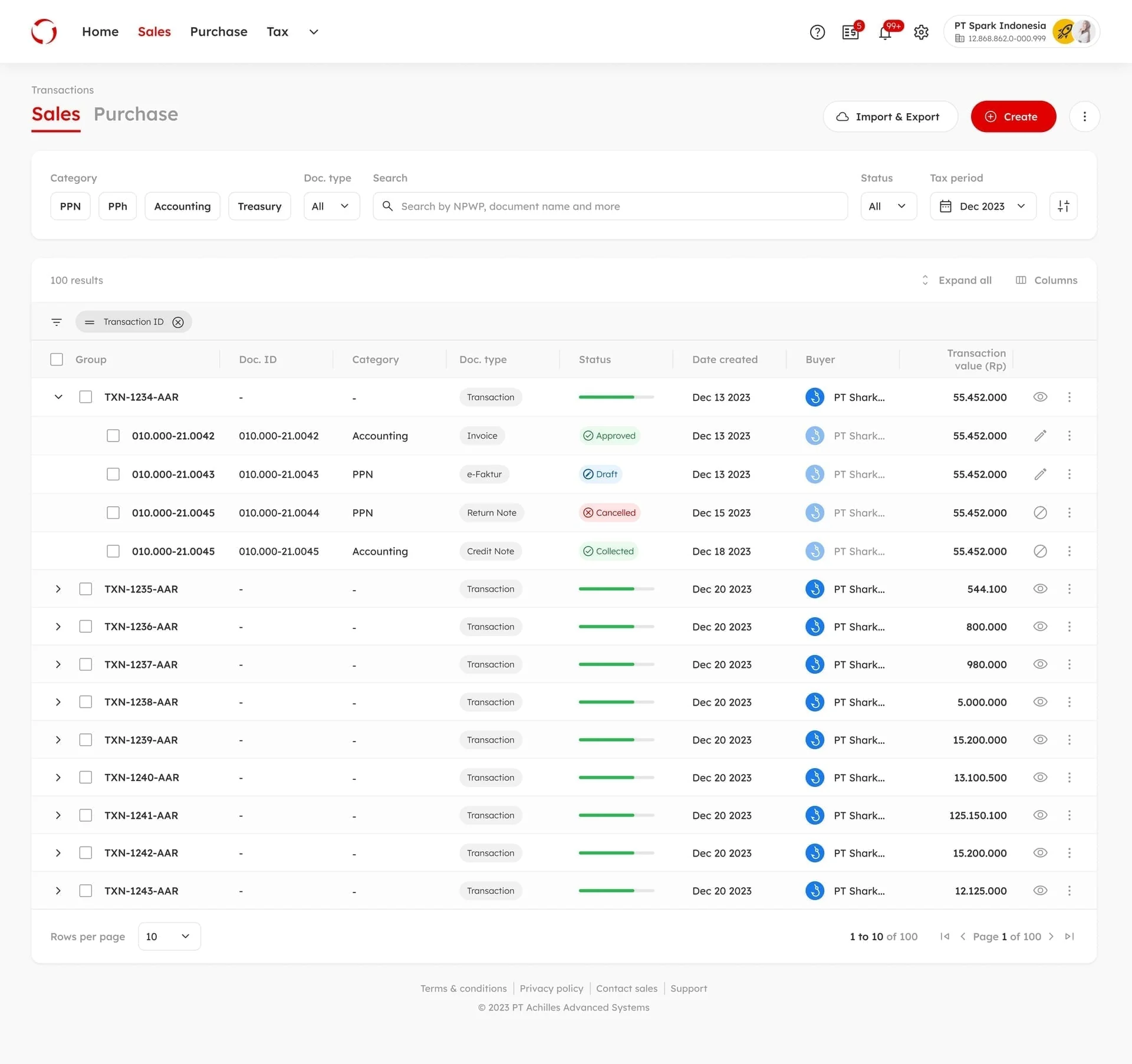This screenshot has height=1064, width=1132.
Task: Toggle the select-all checkbox in the table header
Action: tap(57, 360)
